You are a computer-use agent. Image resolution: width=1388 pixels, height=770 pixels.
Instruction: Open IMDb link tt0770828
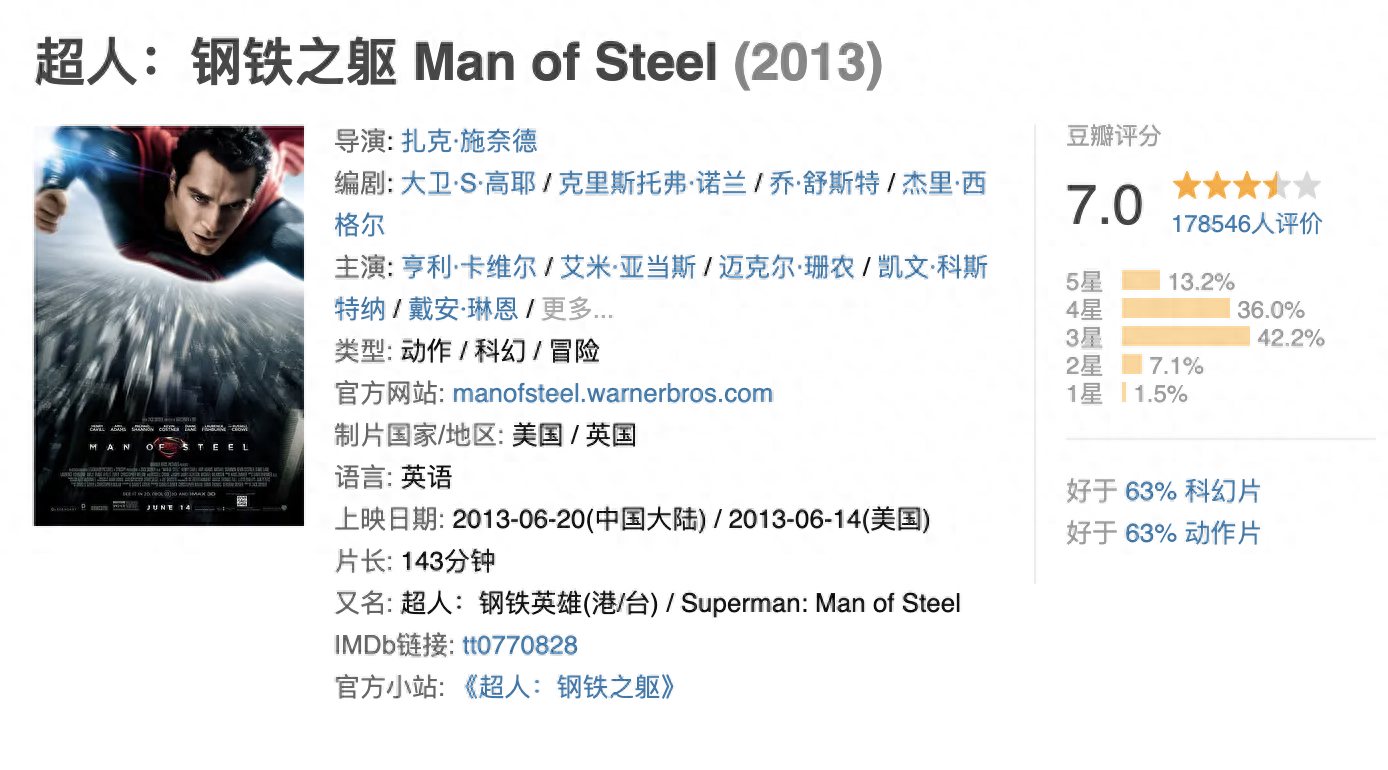(x=520, y=645)
